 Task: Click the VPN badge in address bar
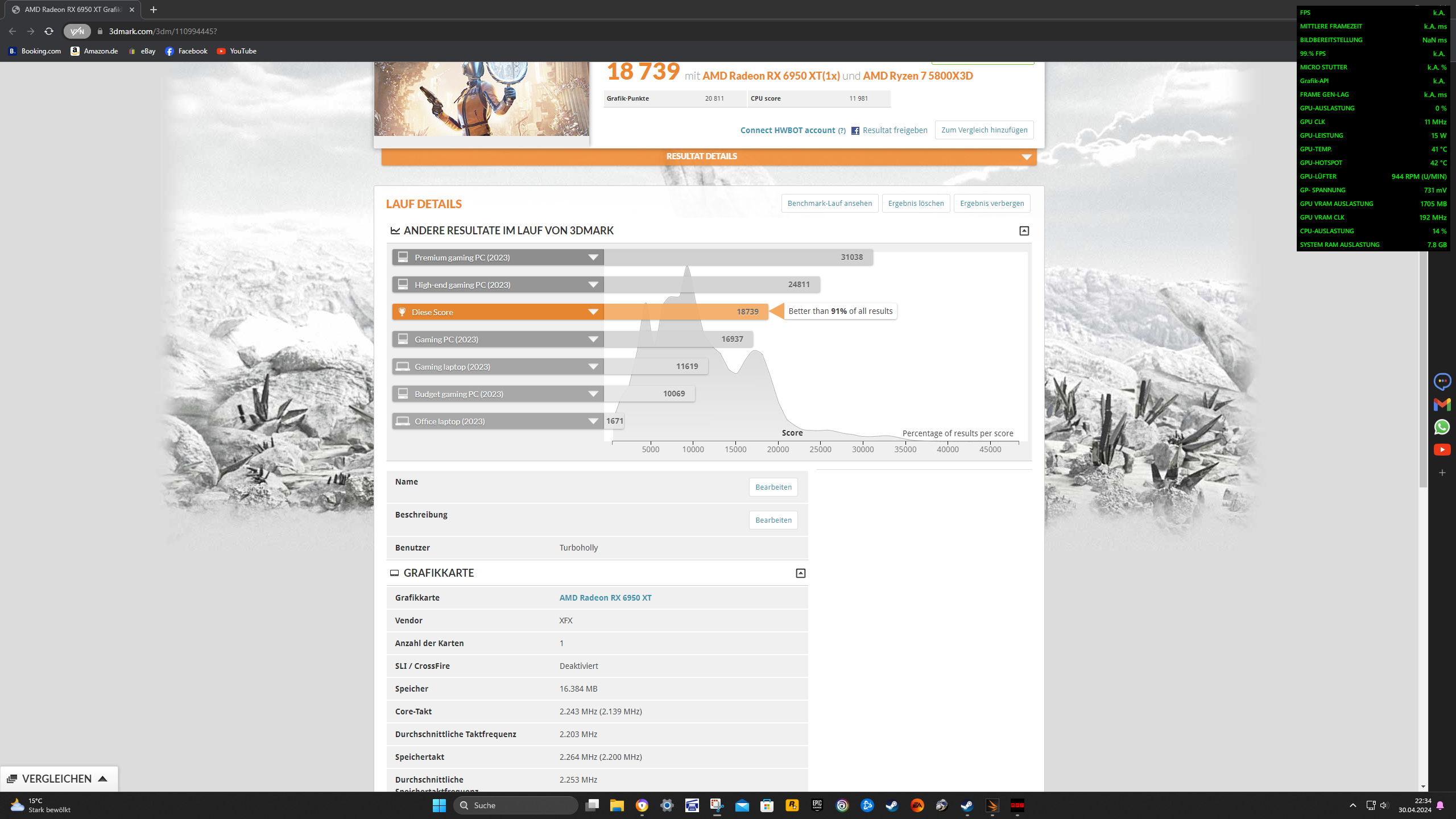coord(77,31)
